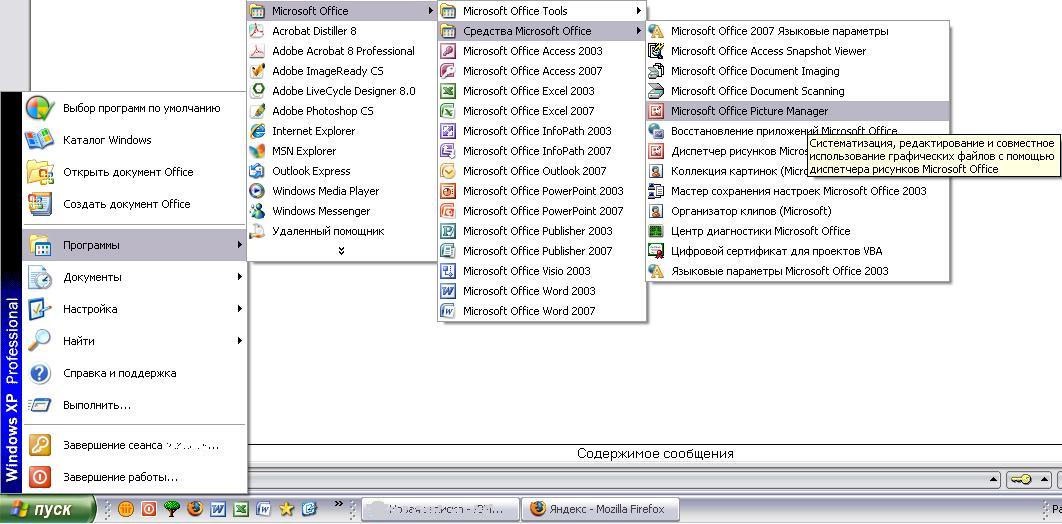Select Выполнить... from Start menu
The image size is (1062, 524).
point(134,405)
